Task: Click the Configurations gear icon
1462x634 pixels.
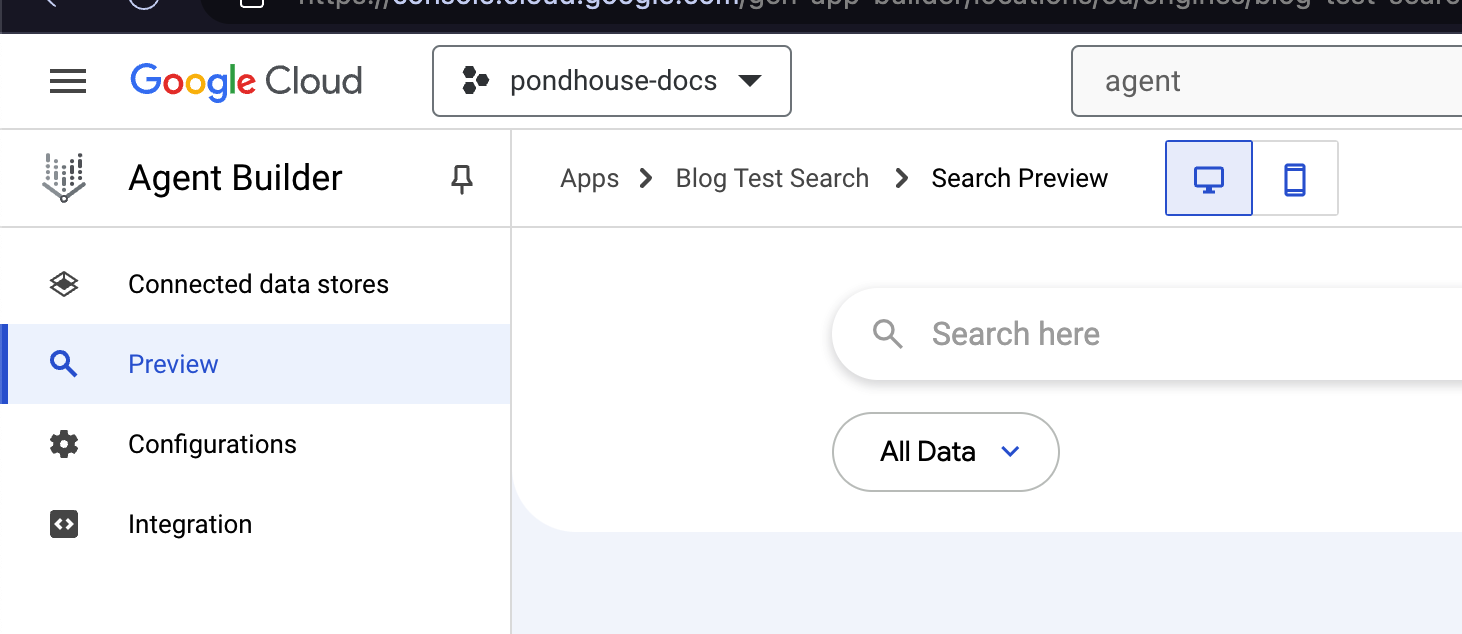Action: click(64, 444)
